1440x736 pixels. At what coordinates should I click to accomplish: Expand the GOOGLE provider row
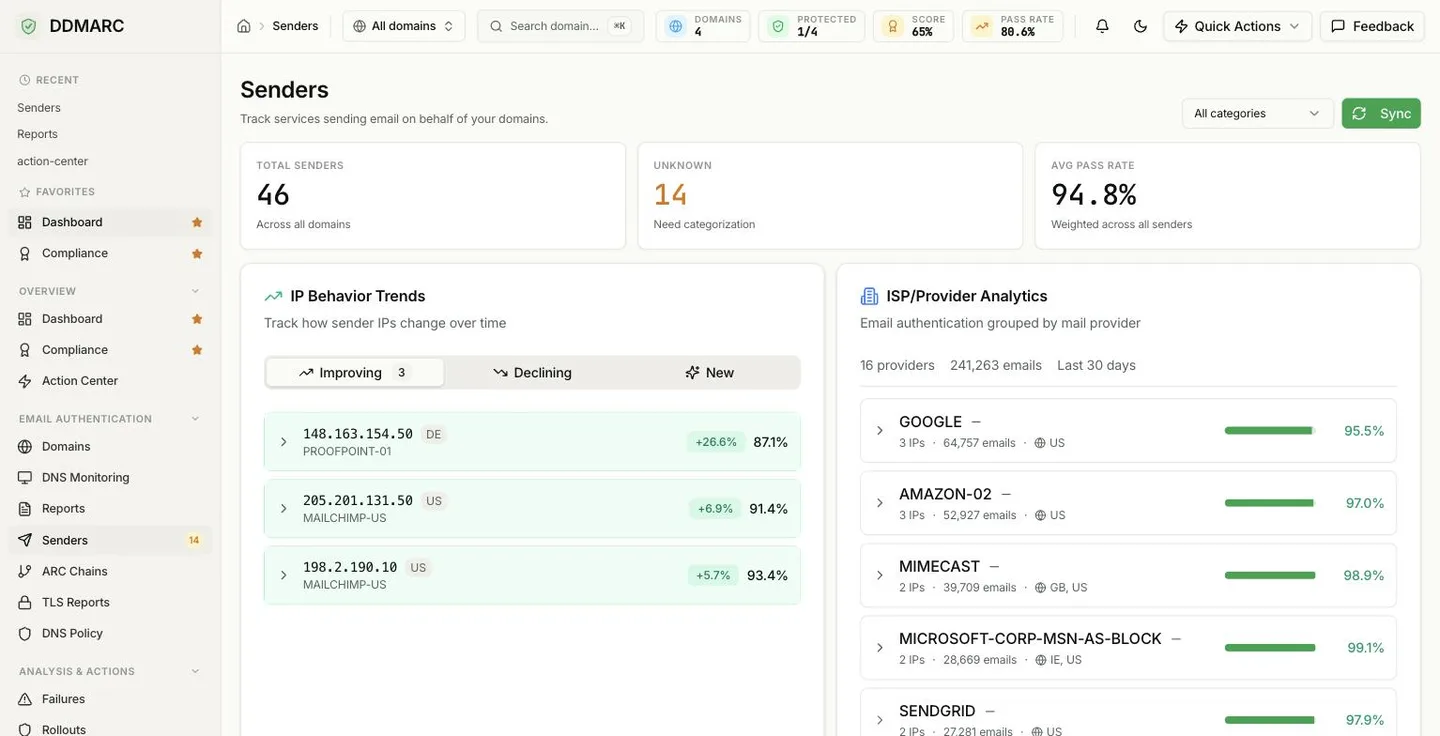(880, 431)
